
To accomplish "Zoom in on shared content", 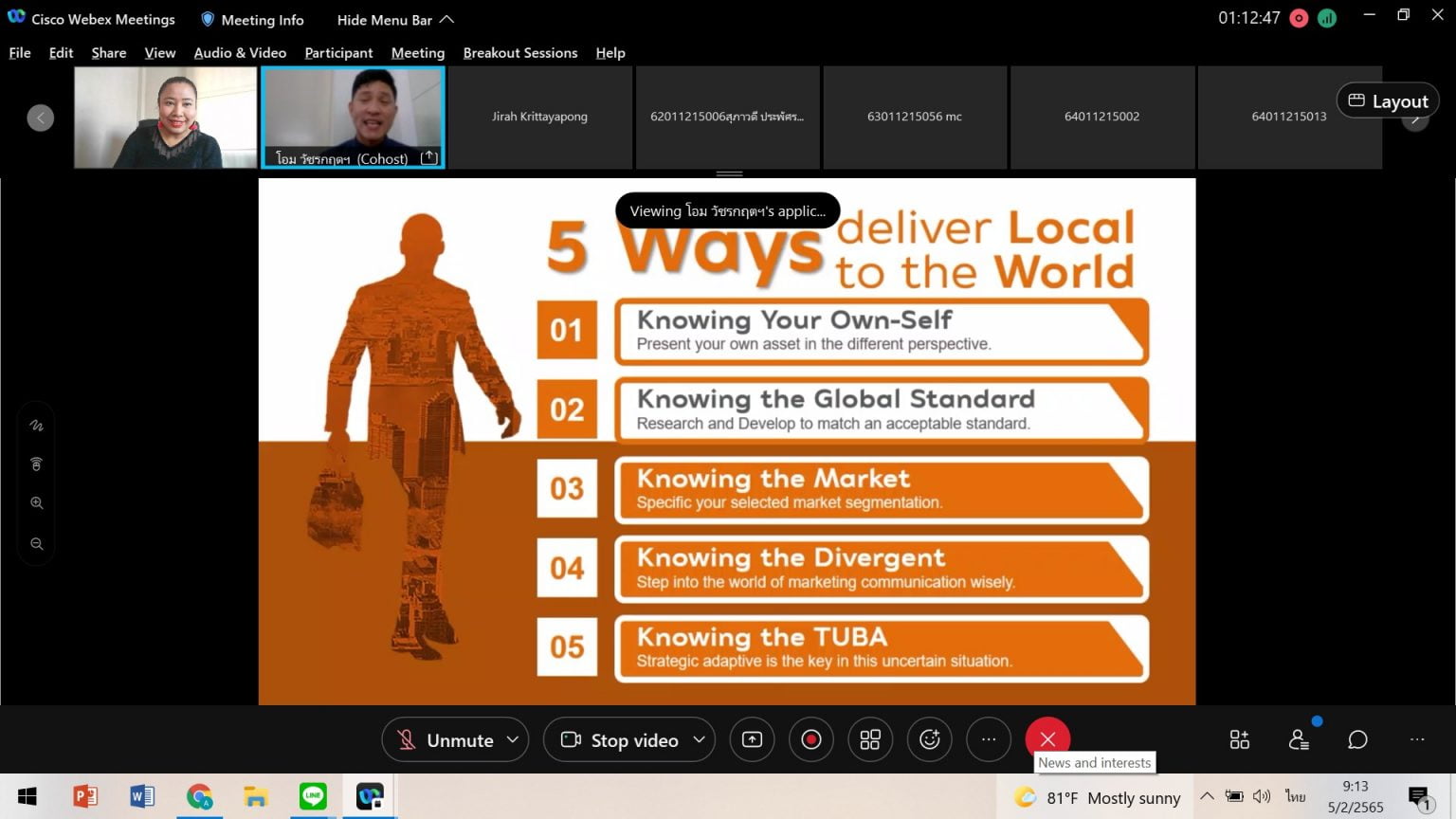I will (37, 503).
